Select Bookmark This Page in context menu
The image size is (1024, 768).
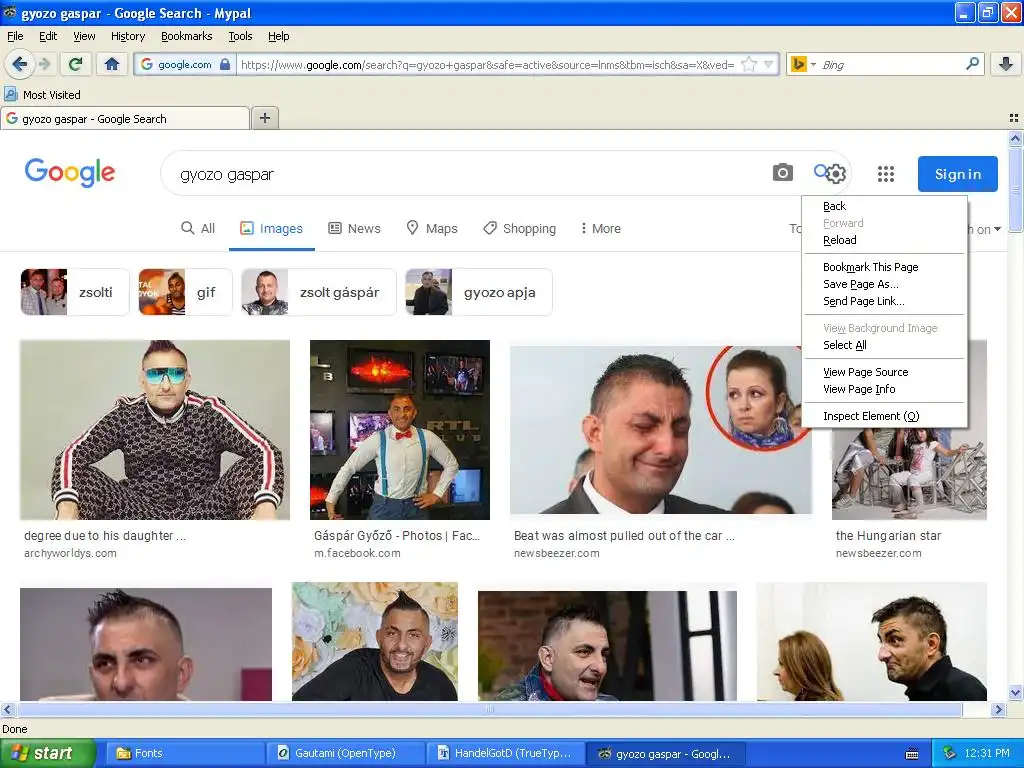[884, 266]
